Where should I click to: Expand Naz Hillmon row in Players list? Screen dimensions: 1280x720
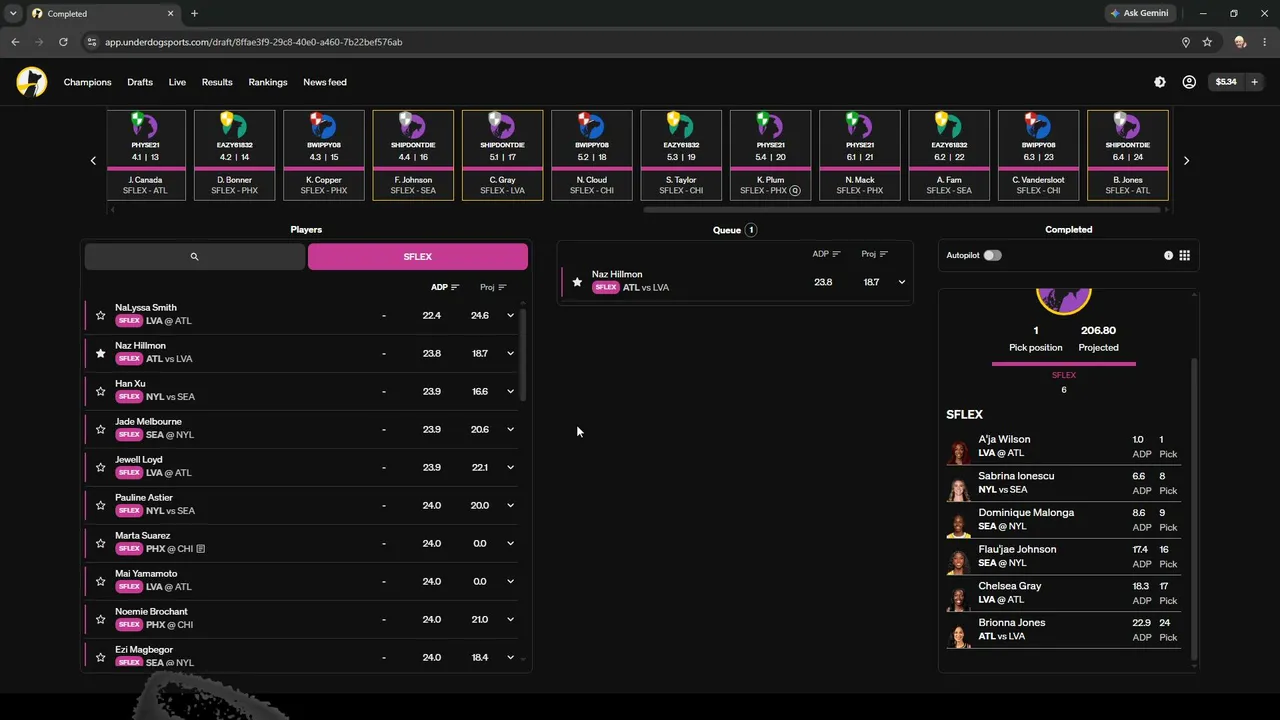(x=510, y=353)
